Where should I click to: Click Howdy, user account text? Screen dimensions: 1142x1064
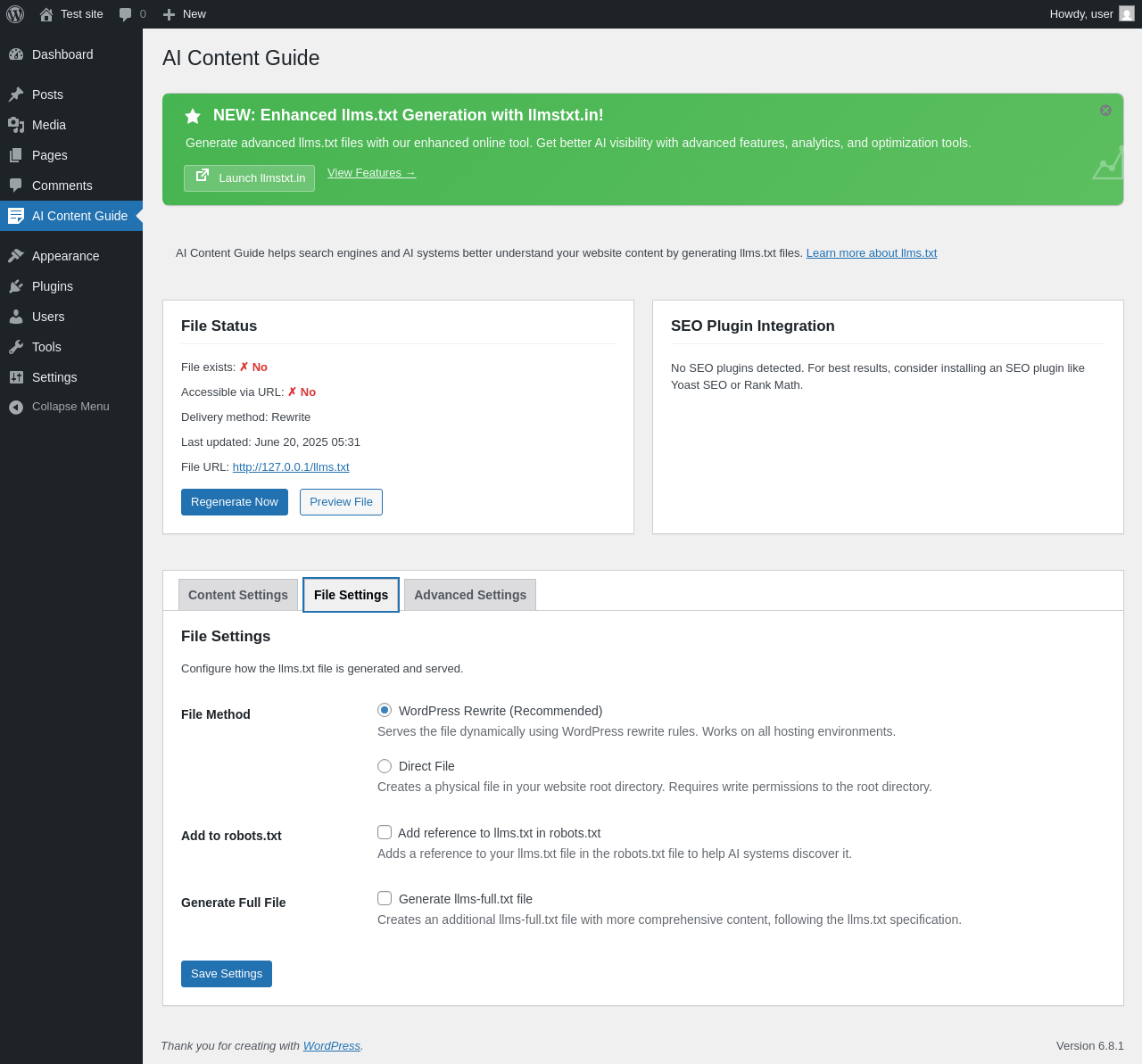(x=1081, y=14)
